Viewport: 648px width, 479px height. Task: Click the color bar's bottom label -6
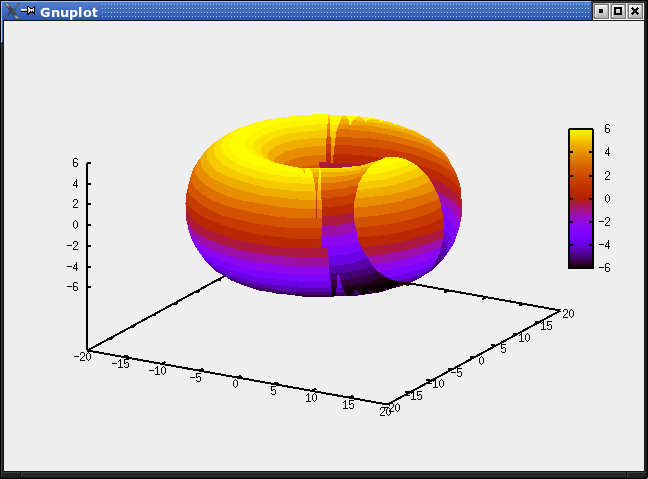605,267
